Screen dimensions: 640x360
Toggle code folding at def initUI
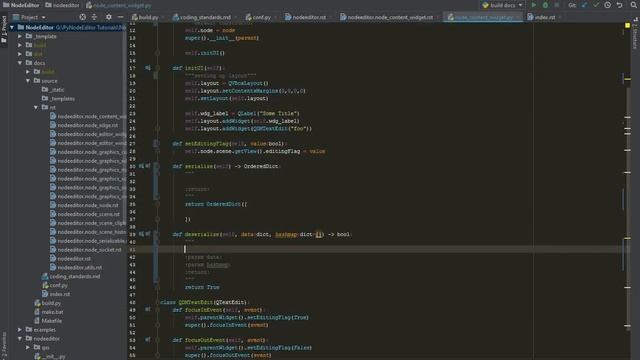(x=157, y=68)
